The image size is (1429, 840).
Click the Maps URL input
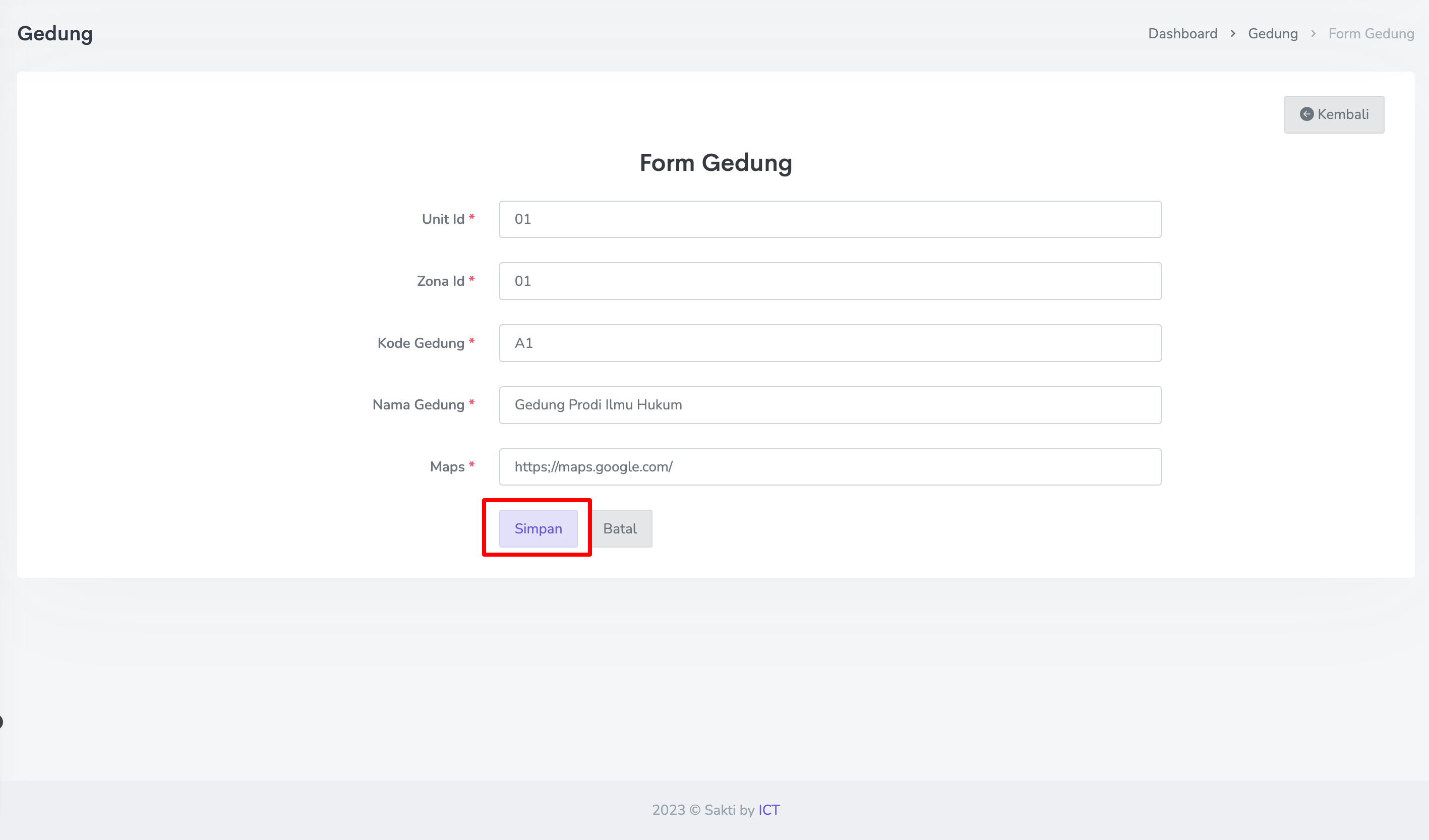(829, 467)
